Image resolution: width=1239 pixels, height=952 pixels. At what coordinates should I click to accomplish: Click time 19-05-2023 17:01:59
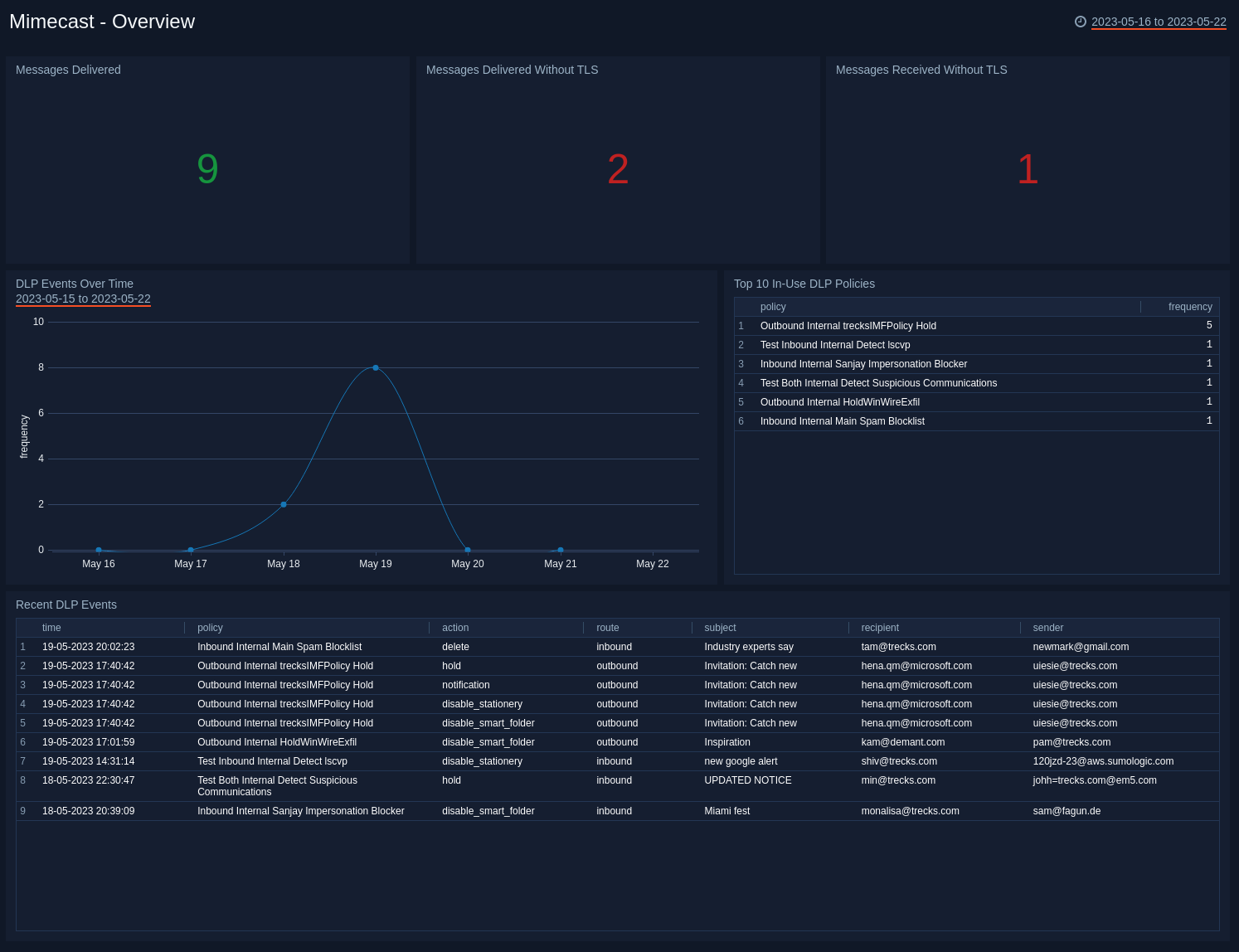coord(89,742)
